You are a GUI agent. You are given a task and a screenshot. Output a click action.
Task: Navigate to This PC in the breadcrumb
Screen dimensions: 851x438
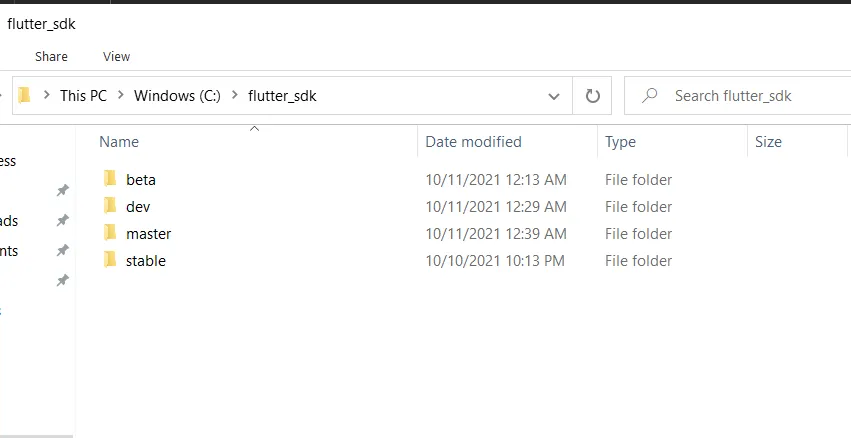coord(83,96)
